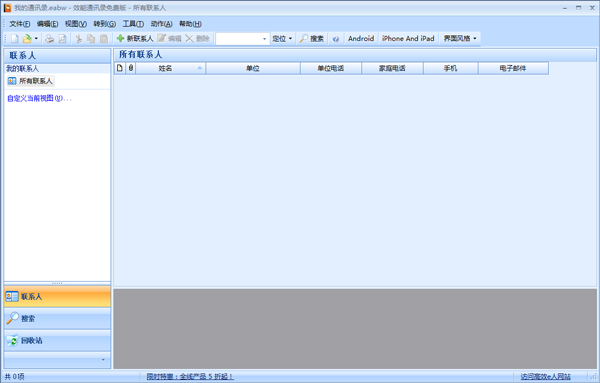Open the 视图(V) menu

[x=75, y=24]
